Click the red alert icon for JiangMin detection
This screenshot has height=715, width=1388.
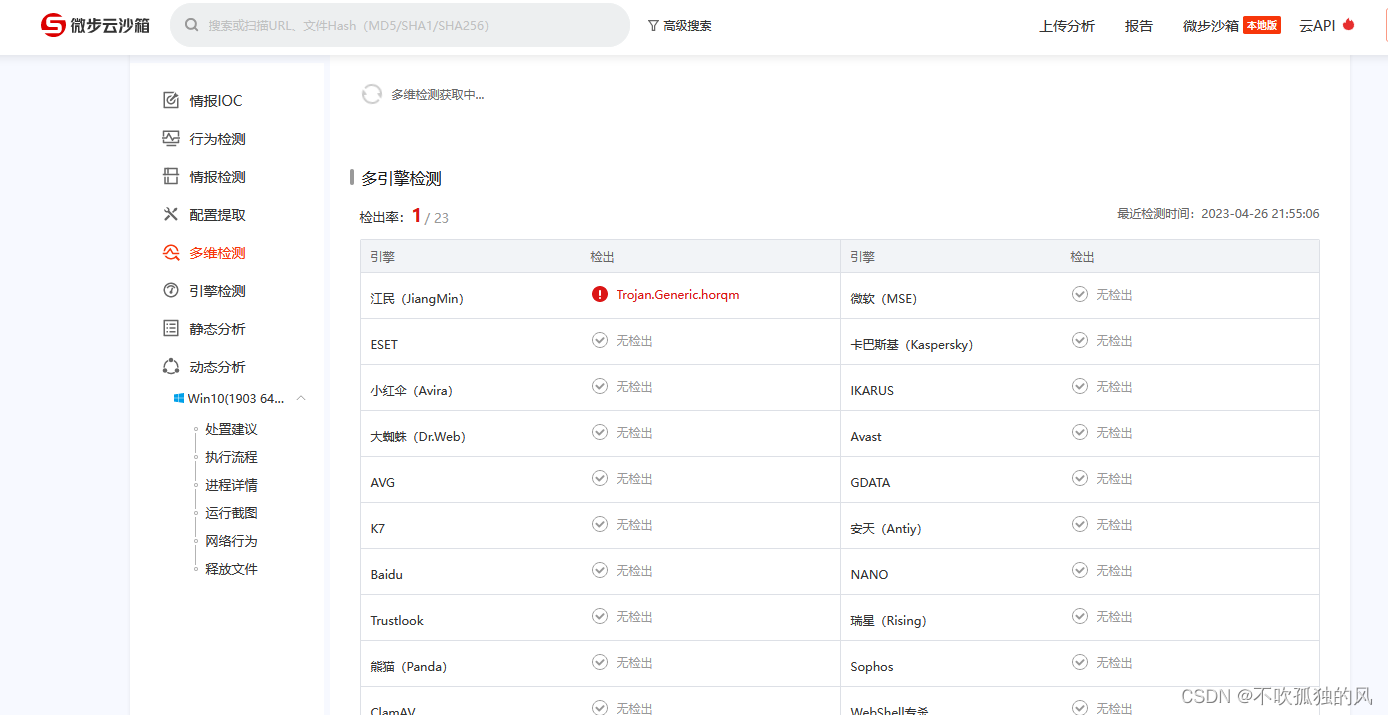tap(600, 294)
